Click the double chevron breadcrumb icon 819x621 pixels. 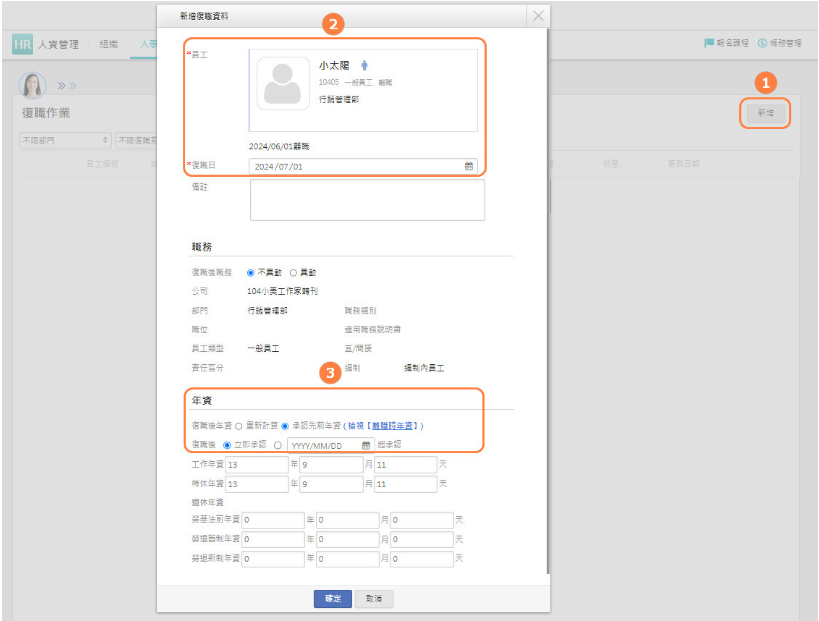tap(67, 85)
